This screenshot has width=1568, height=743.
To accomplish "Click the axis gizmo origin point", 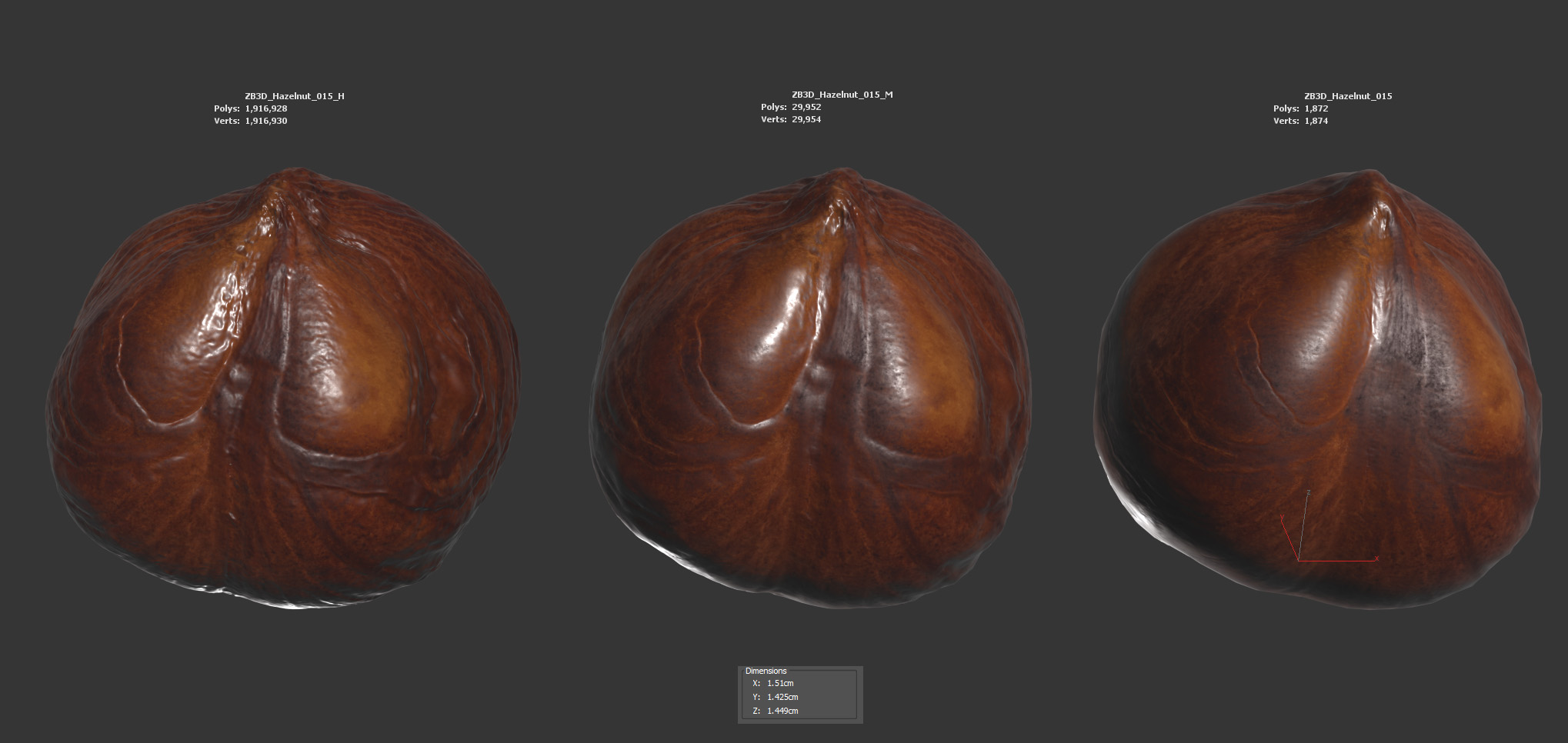I will point(1299,560).
